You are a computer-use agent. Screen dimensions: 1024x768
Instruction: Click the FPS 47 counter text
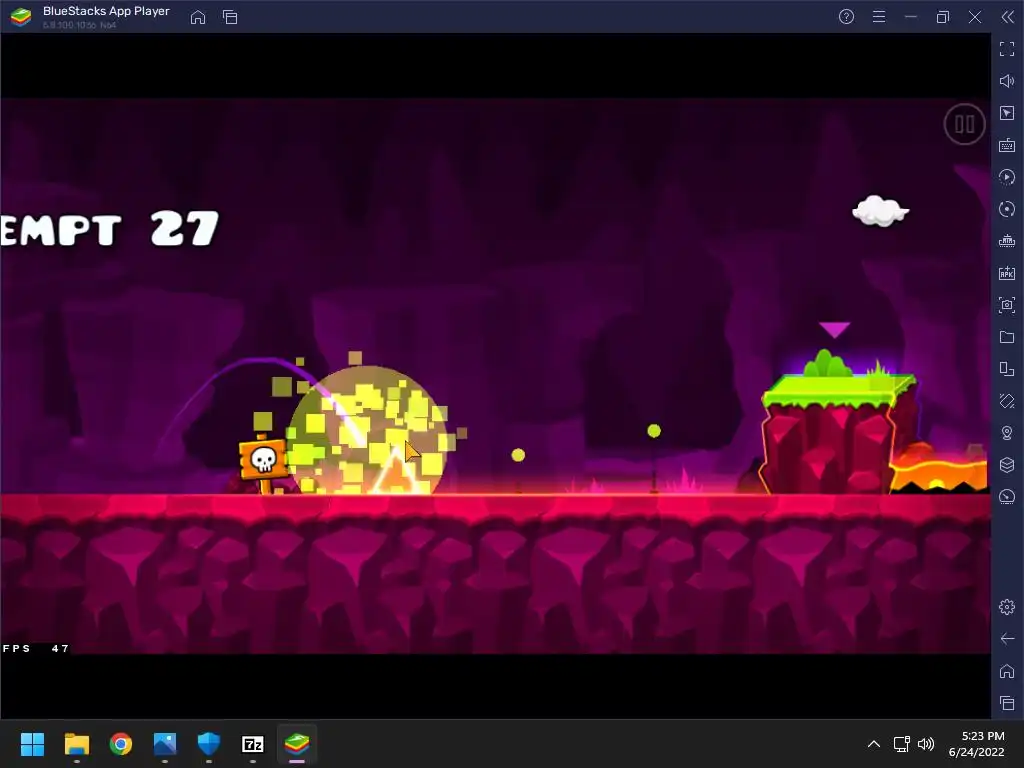pos(36,648)
